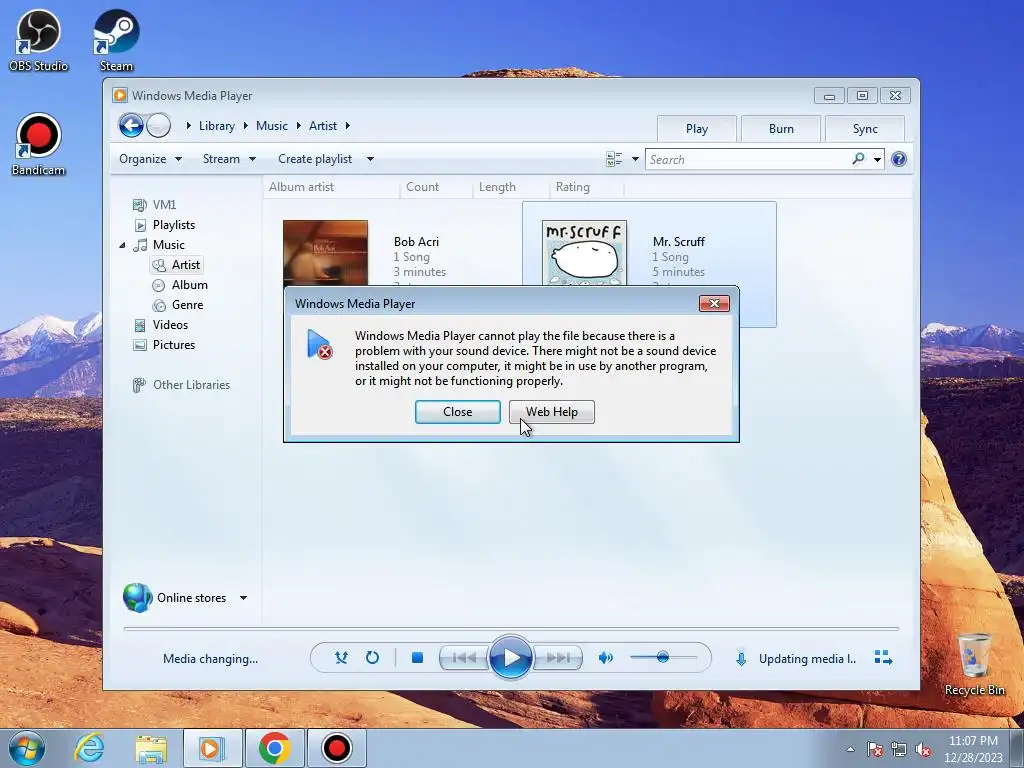Click Create playlist

point(315,159)
